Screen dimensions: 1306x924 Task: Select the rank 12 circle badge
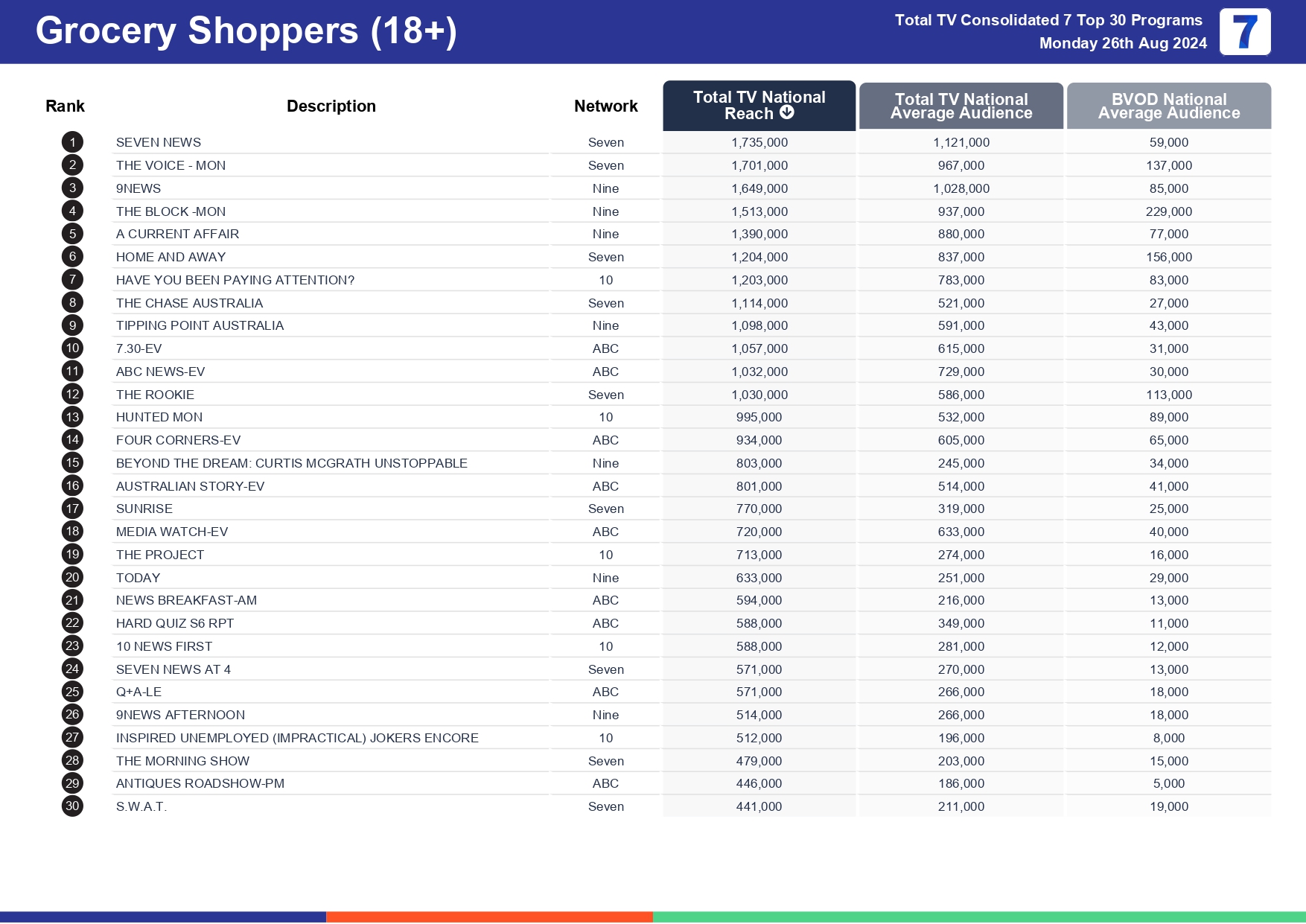(x=72, y=395)
